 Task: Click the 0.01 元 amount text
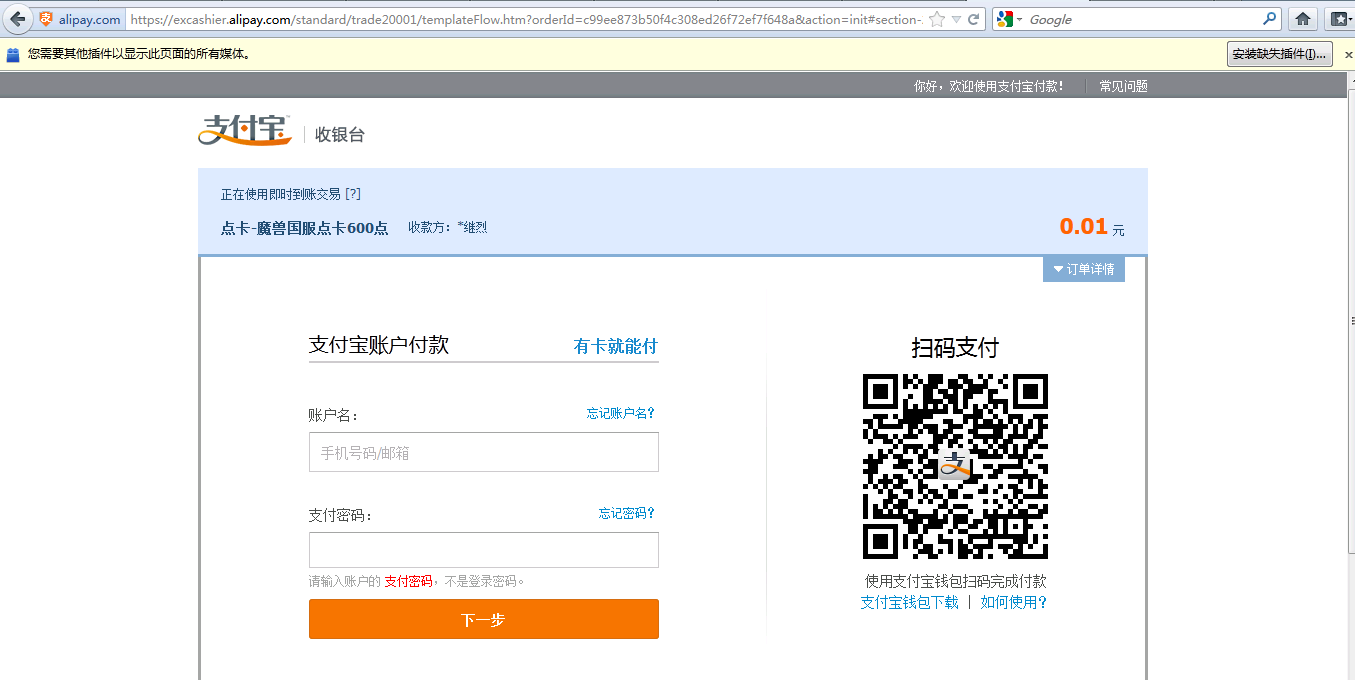(x=1092, y=227)
